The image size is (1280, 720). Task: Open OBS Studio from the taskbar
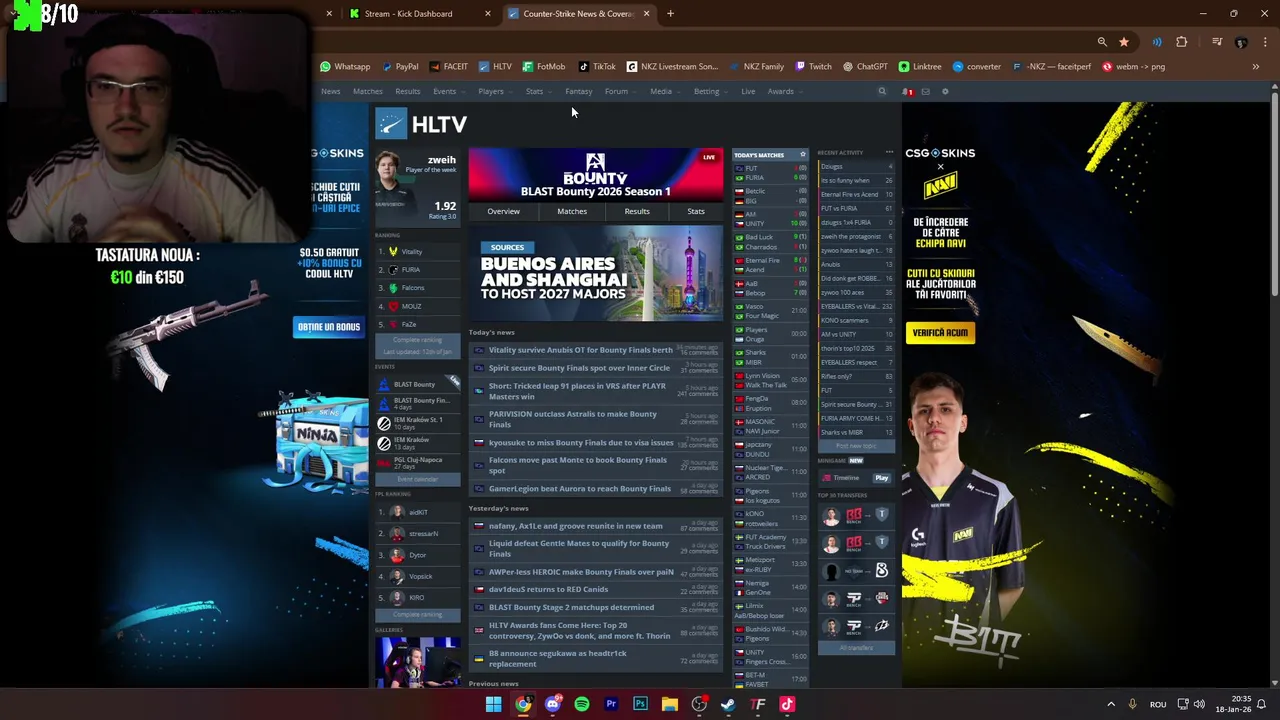[699, 704]
